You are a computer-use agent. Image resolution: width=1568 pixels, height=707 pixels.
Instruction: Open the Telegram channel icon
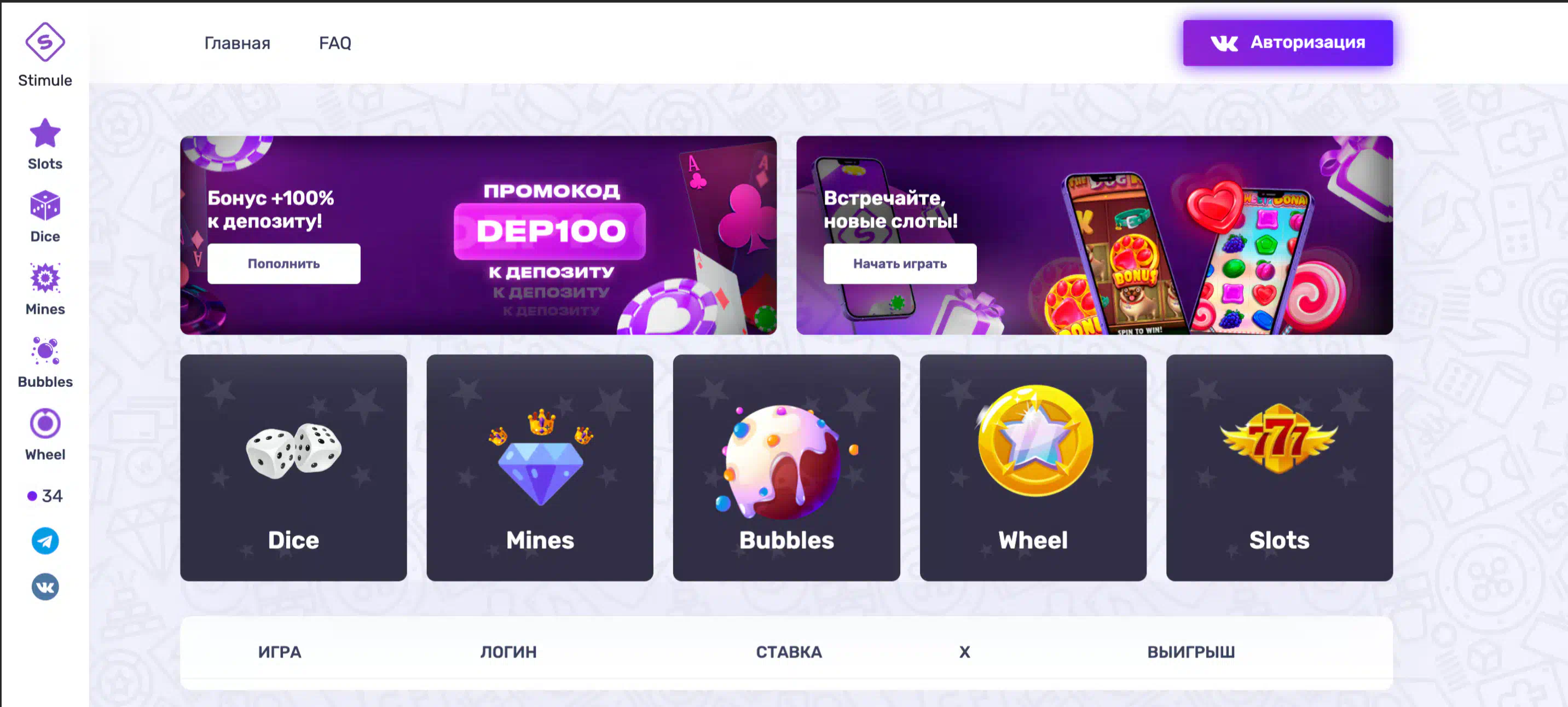(x=45, y=541)
